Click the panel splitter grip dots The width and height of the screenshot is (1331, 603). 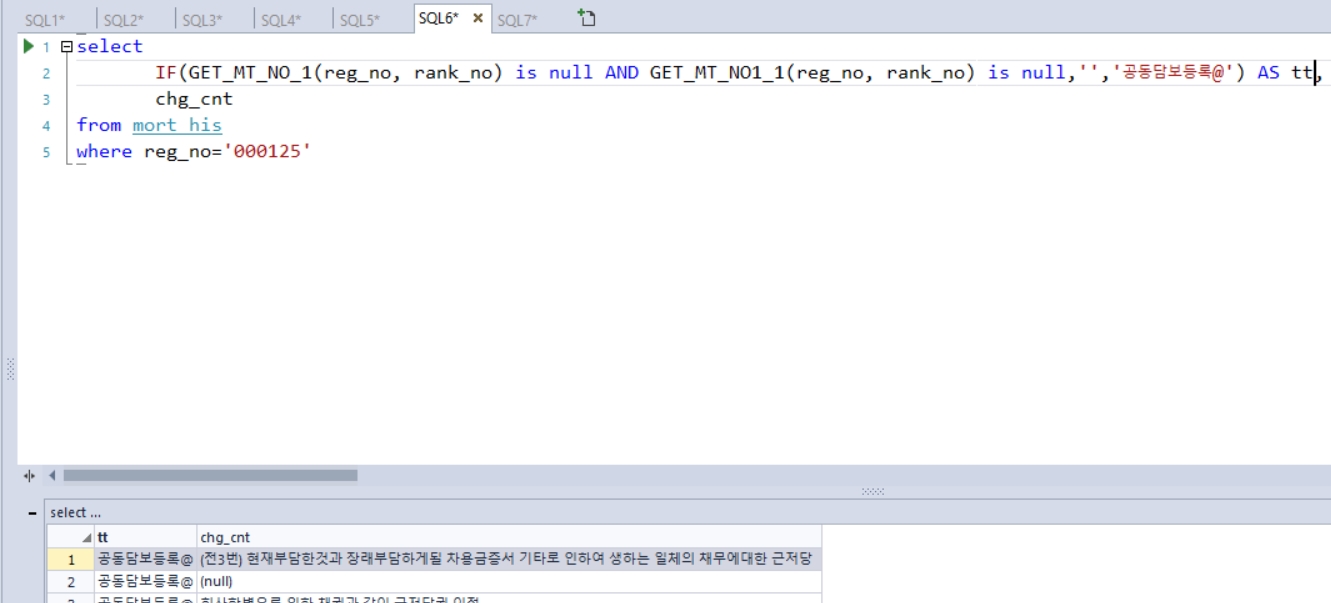tap(873, 491)
